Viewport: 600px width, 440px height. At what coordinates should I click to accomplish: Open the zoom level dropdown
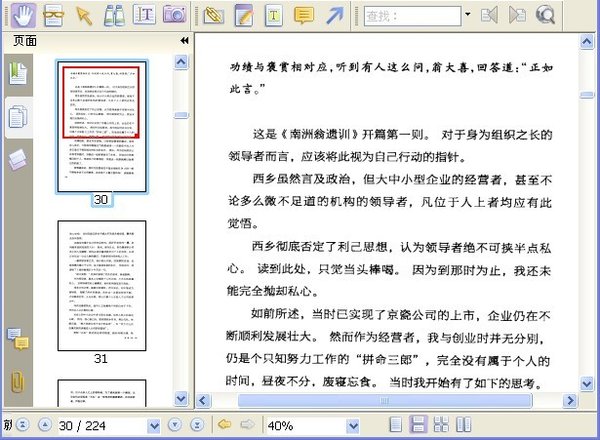[x=353, y=425]
